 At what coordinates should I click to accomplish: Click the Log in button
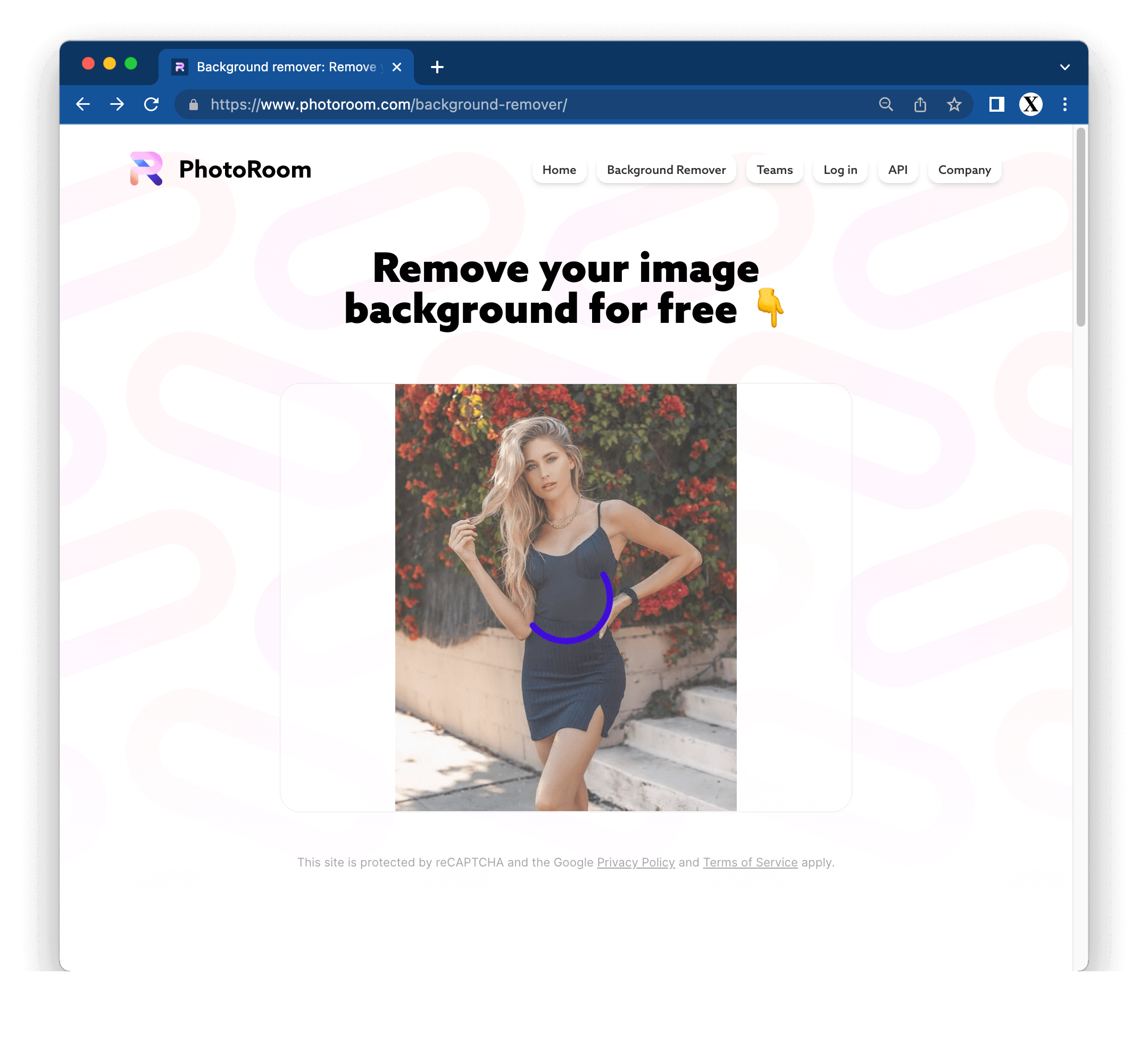coord(841,170)
